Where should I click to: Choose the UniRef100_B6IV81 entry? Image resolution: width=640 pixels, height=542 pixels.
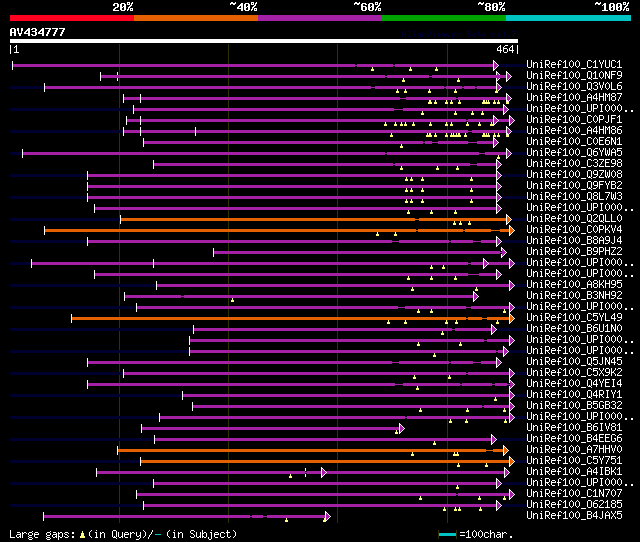[x=574, y=428]
